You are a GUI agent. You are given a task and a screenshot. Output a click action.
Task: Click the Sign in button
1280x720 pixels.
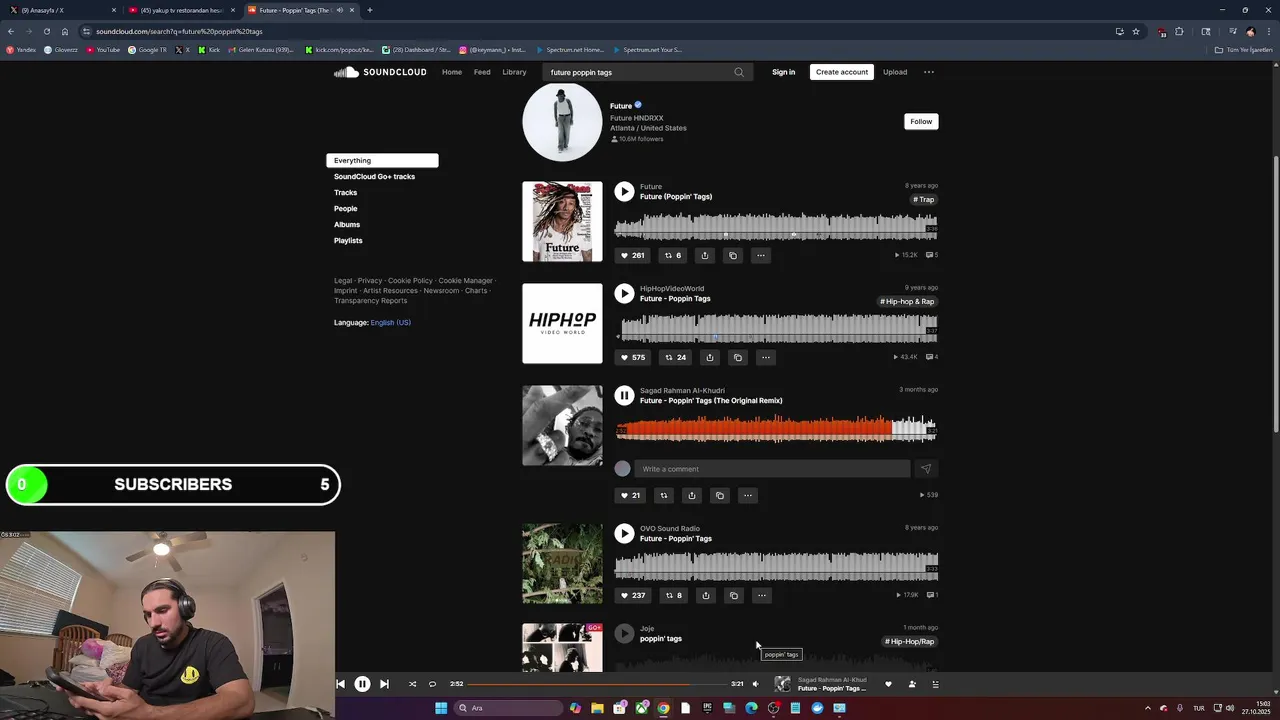coord(783,72)
